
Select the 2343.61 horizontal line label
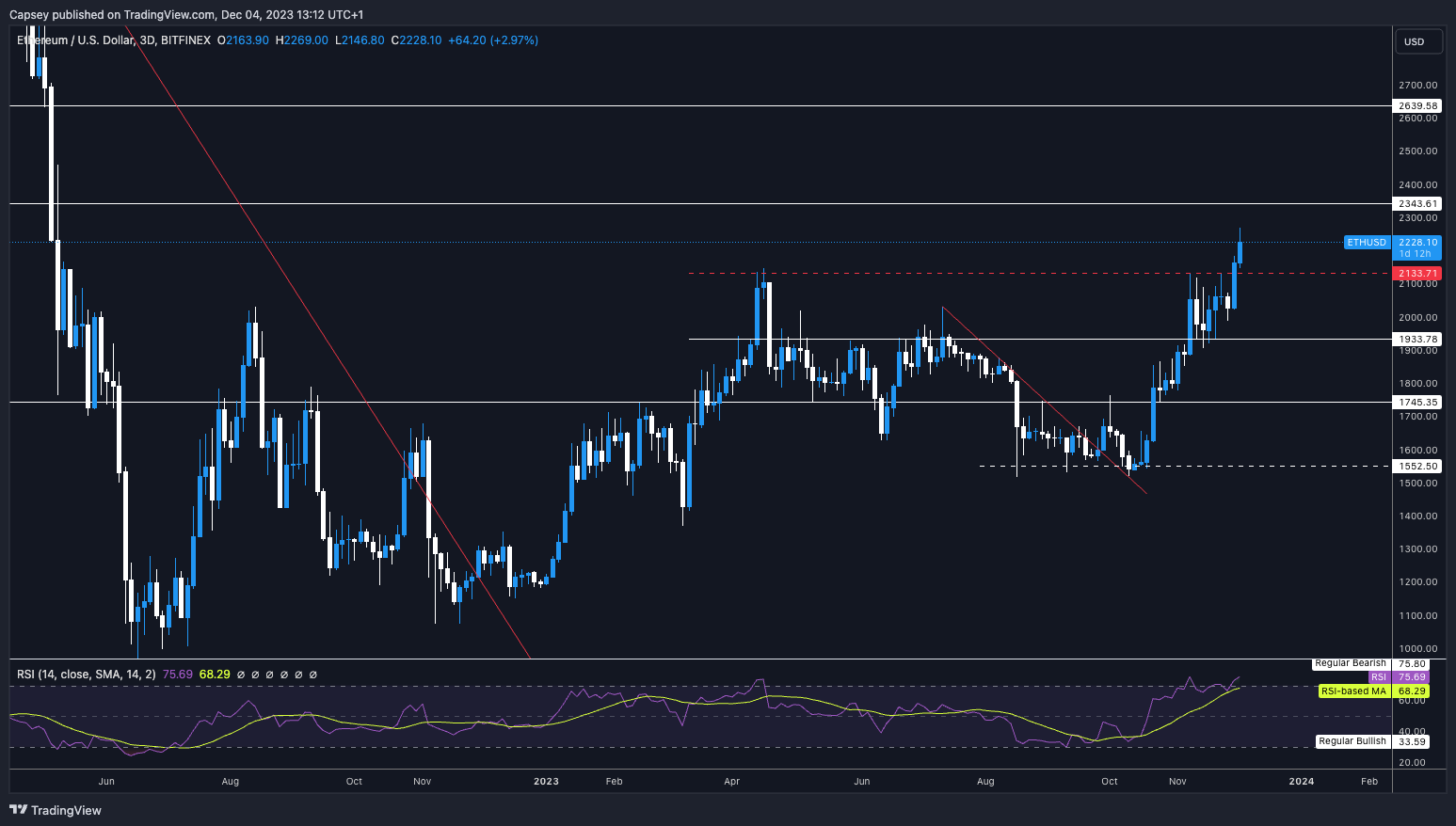coord(1417,203)
